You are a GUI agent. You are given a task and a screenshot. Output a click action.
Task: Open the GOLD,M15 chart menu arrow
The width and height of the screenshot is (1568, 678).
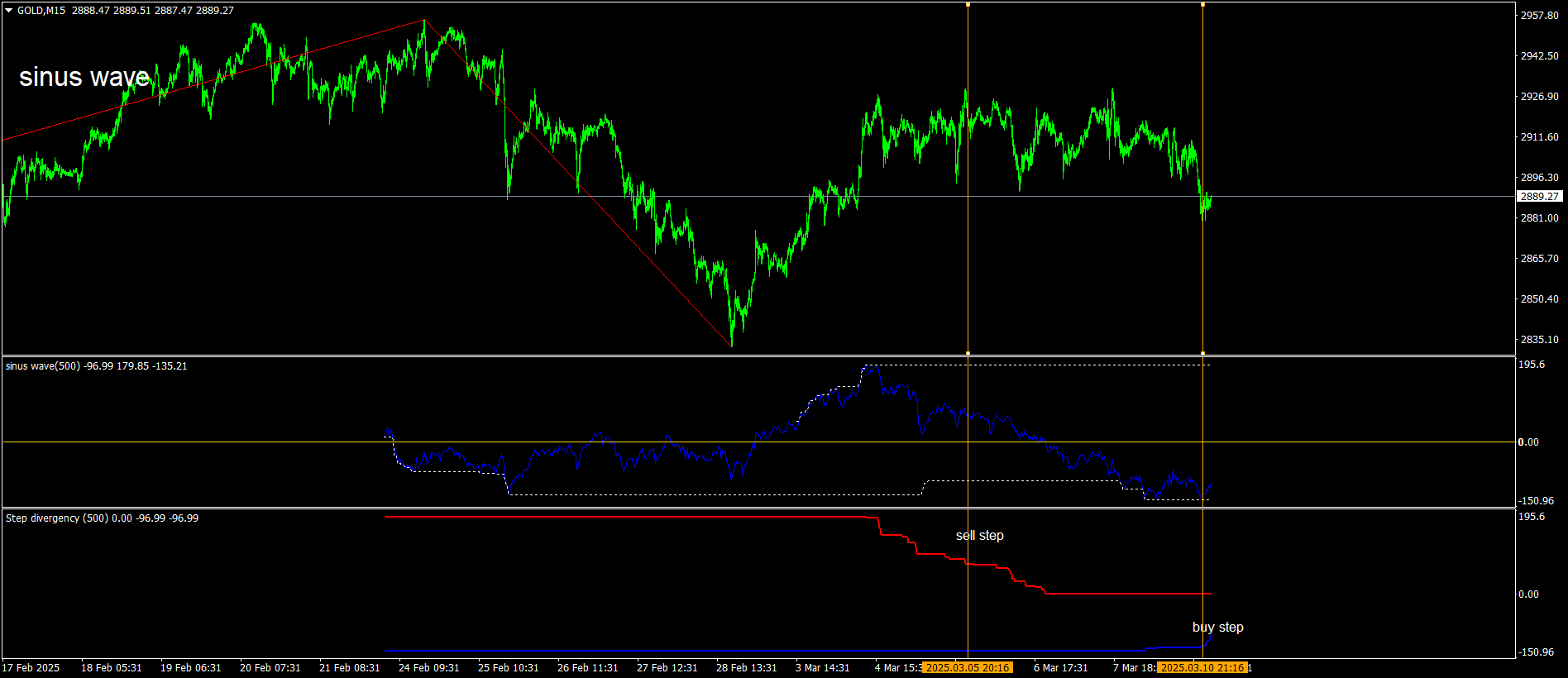pos(9,11)
